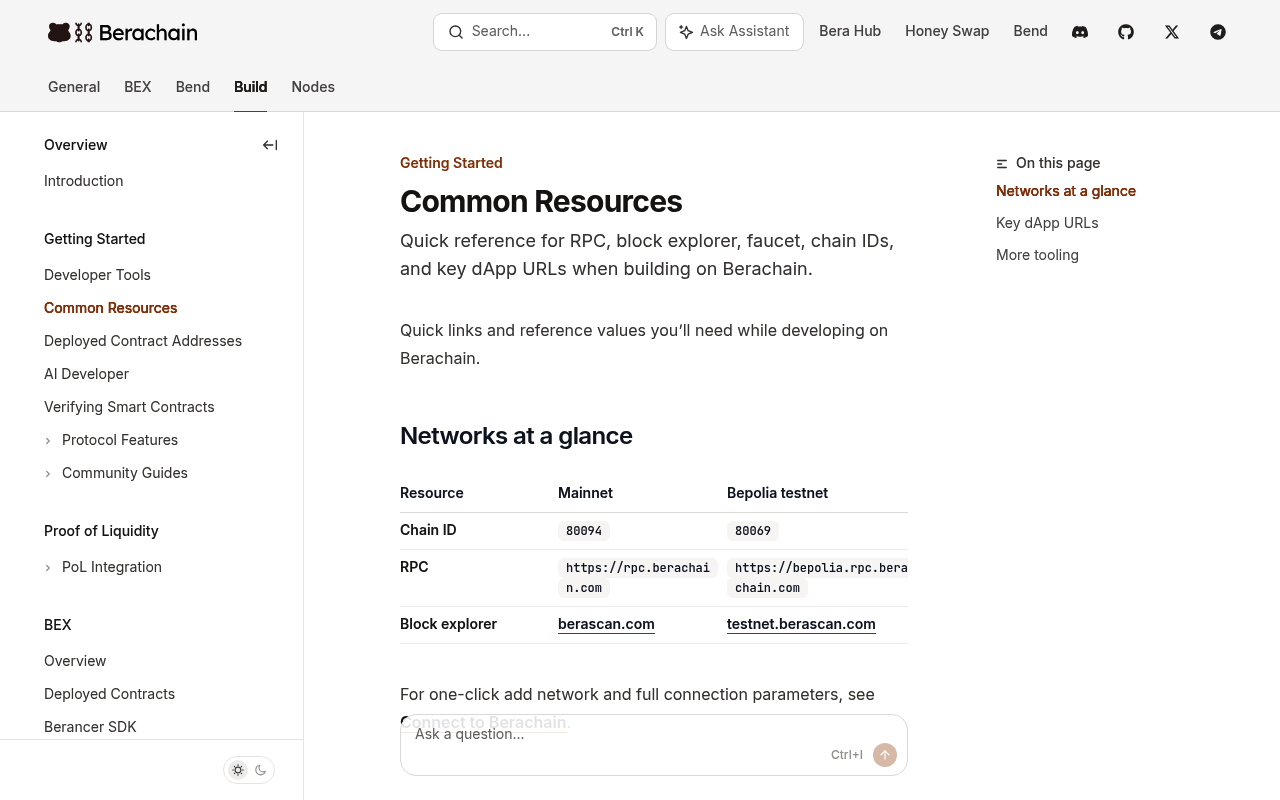Image resolution: width=1280 pixels, height=800 pixels.
Task: Open Deployed Contract Addresses page
Action: click(x=143, y=341)
